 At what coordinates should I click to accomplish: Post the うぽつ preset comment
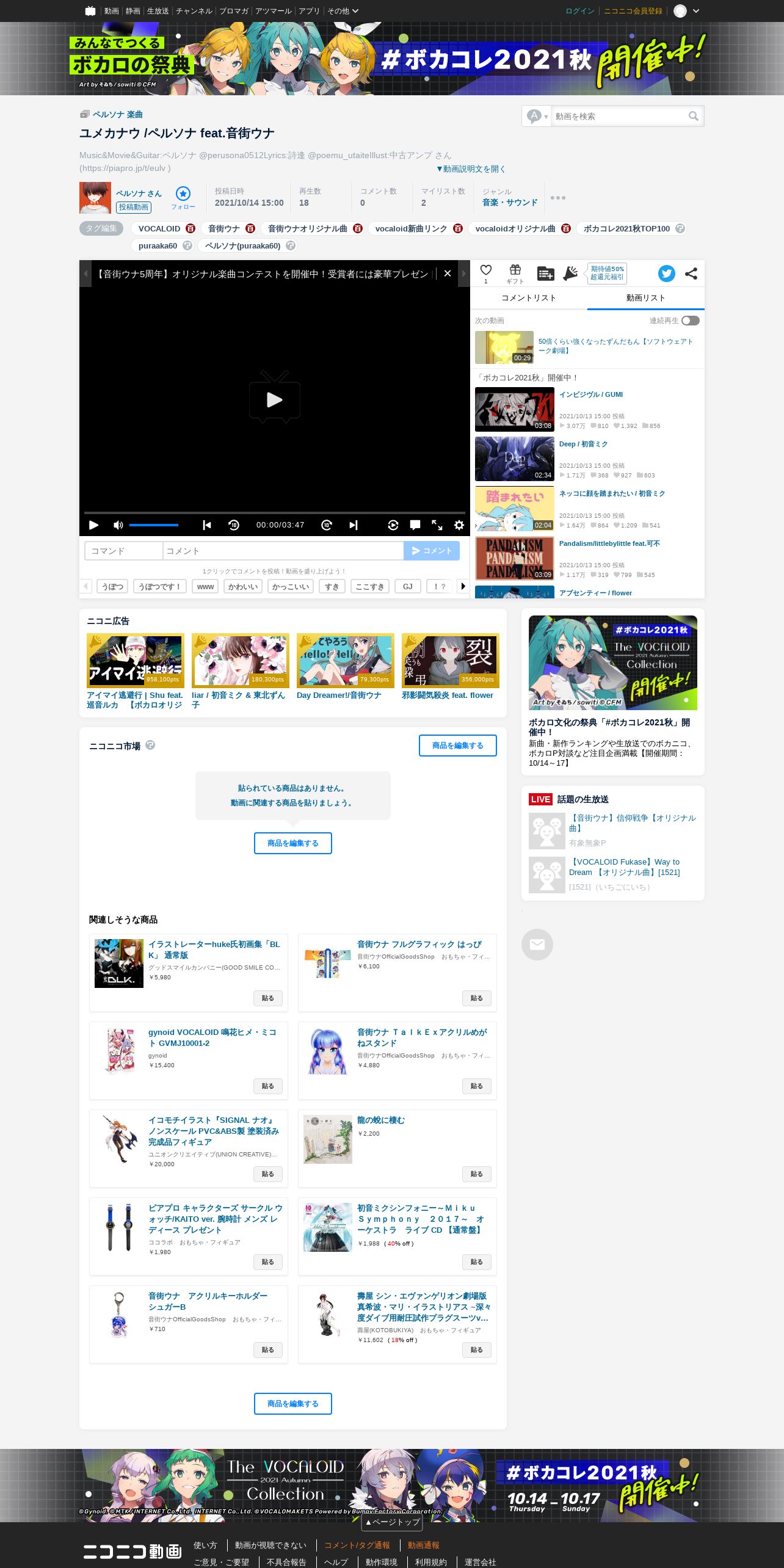112,586
